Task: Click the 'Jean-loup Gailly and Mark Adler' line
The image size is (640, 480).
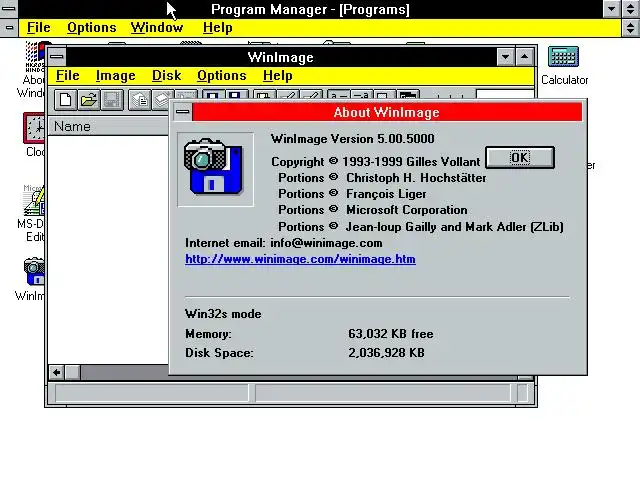Action: 454,227
